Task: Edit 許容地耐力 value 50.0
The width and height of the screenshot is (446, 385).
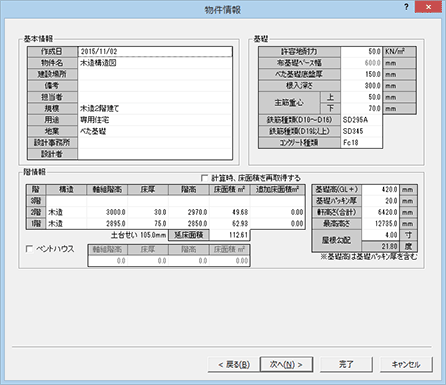Action: click(361, 52)
